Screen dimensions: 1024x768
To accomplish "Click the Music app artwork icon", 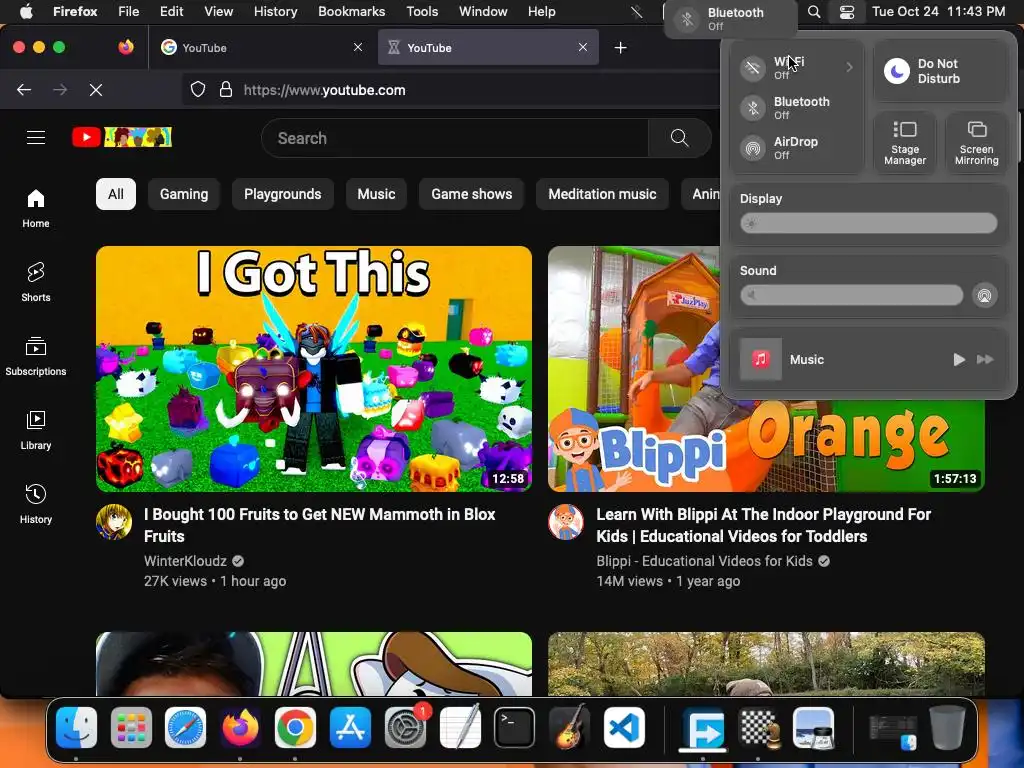I will click(x=760, y=359).
